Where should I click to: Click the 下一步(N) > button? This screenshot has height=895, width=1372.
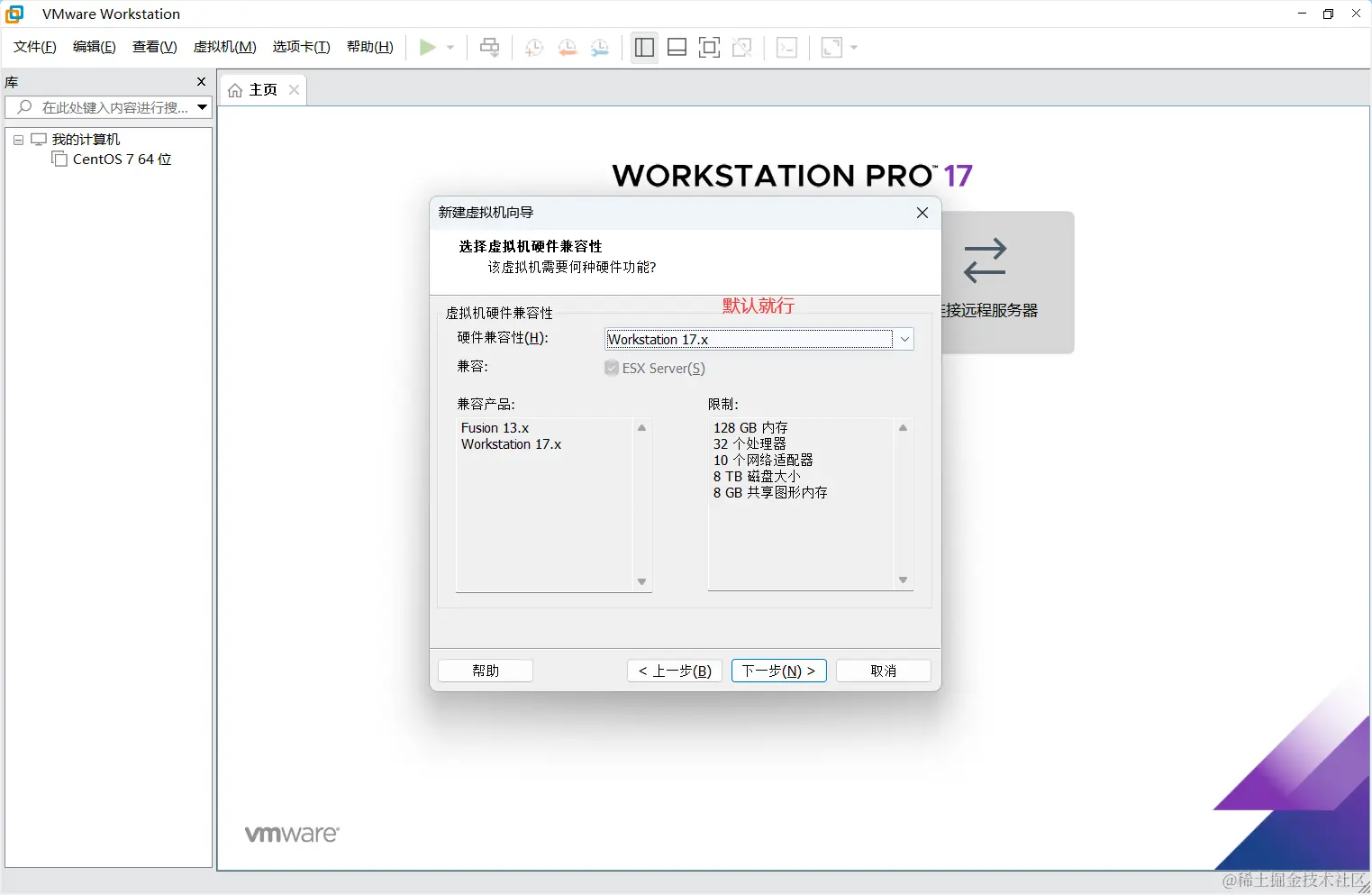pos(779,671)
